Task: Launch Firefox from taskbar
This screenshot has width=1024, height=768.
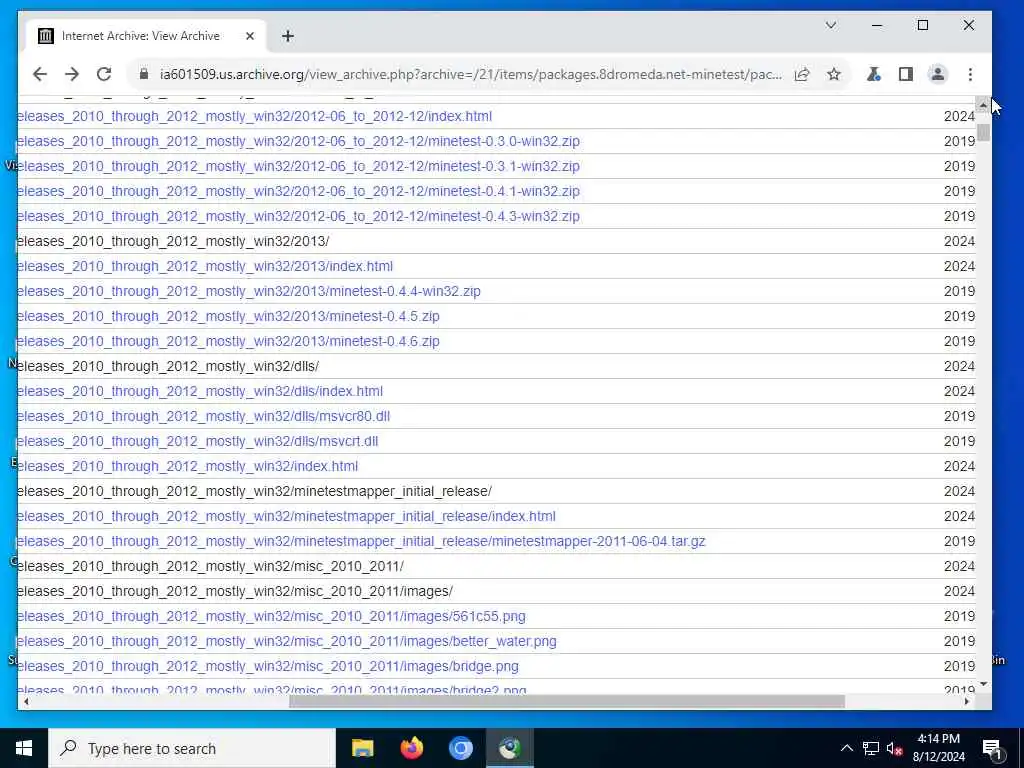Action: click(411, 748)
